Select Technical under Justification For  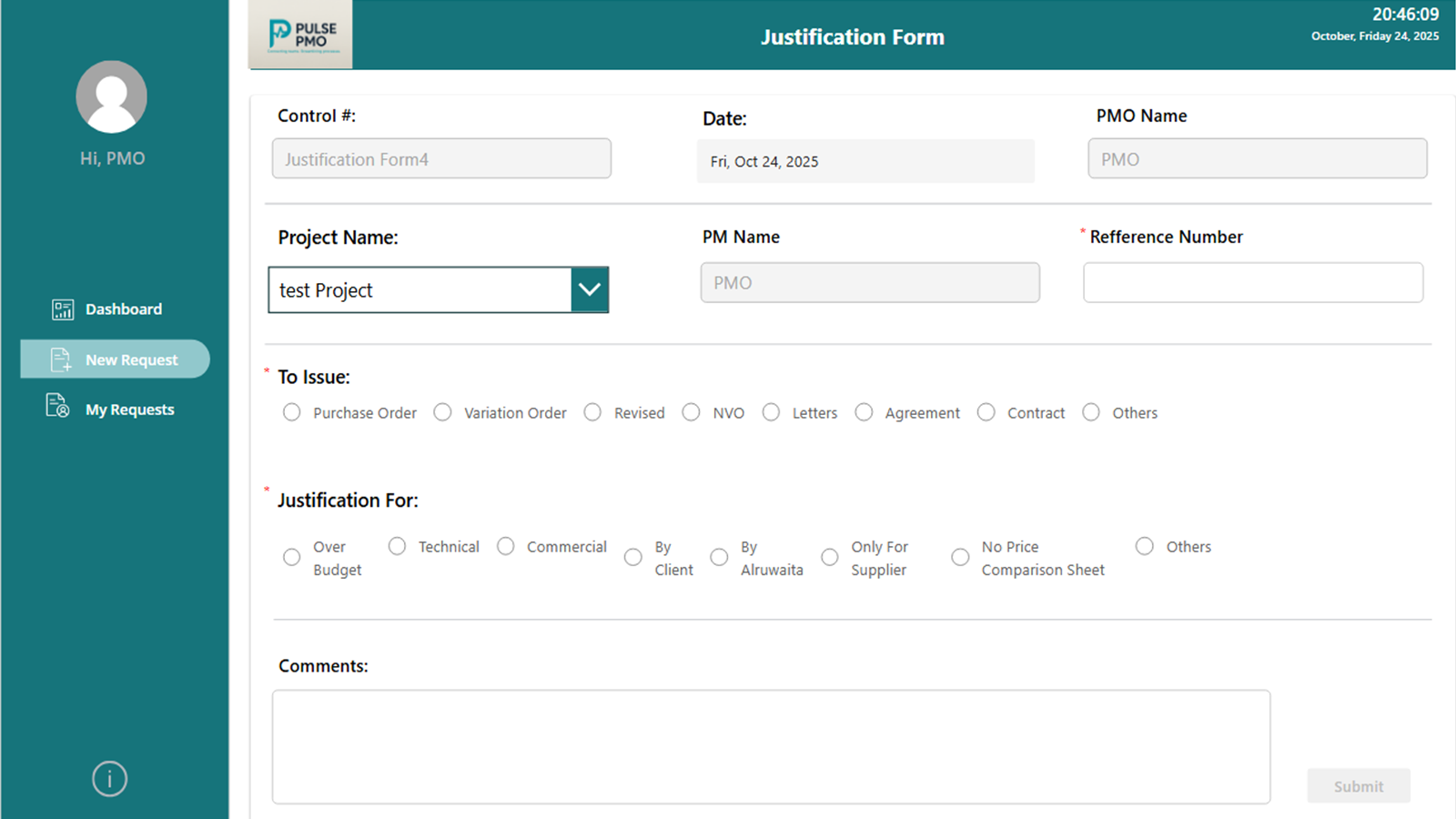[x=397, y=546]
